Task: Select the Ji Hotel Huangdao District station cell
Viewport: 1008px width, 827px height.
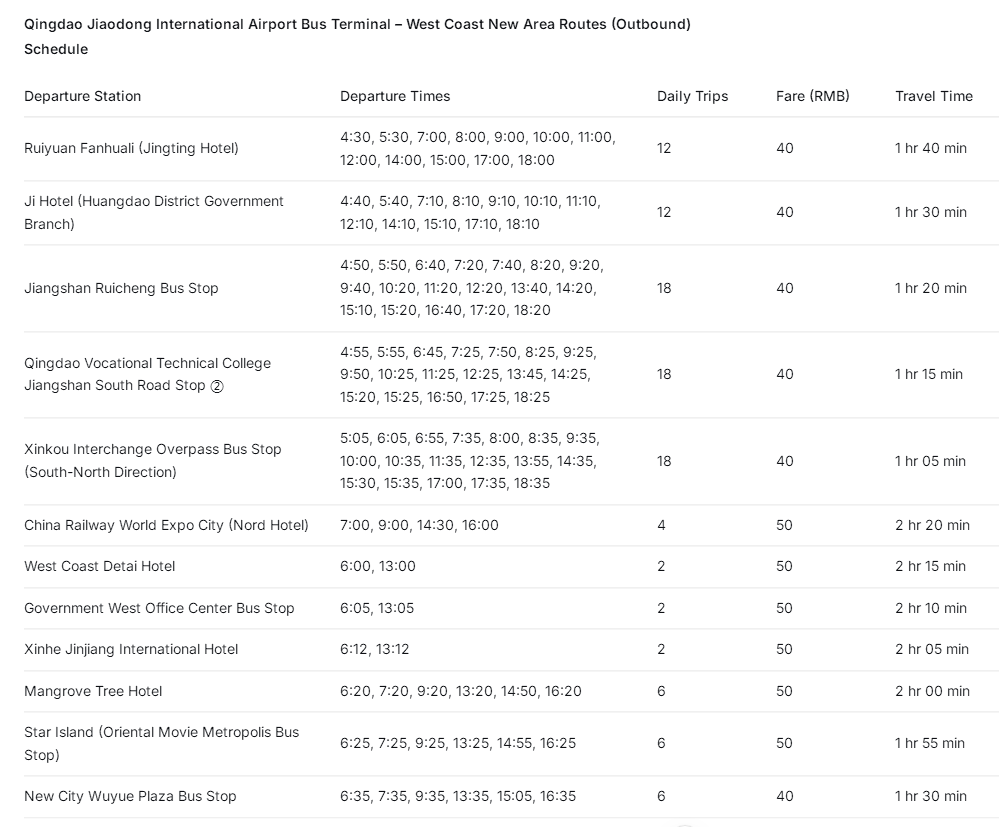Action: coord(154,213)
